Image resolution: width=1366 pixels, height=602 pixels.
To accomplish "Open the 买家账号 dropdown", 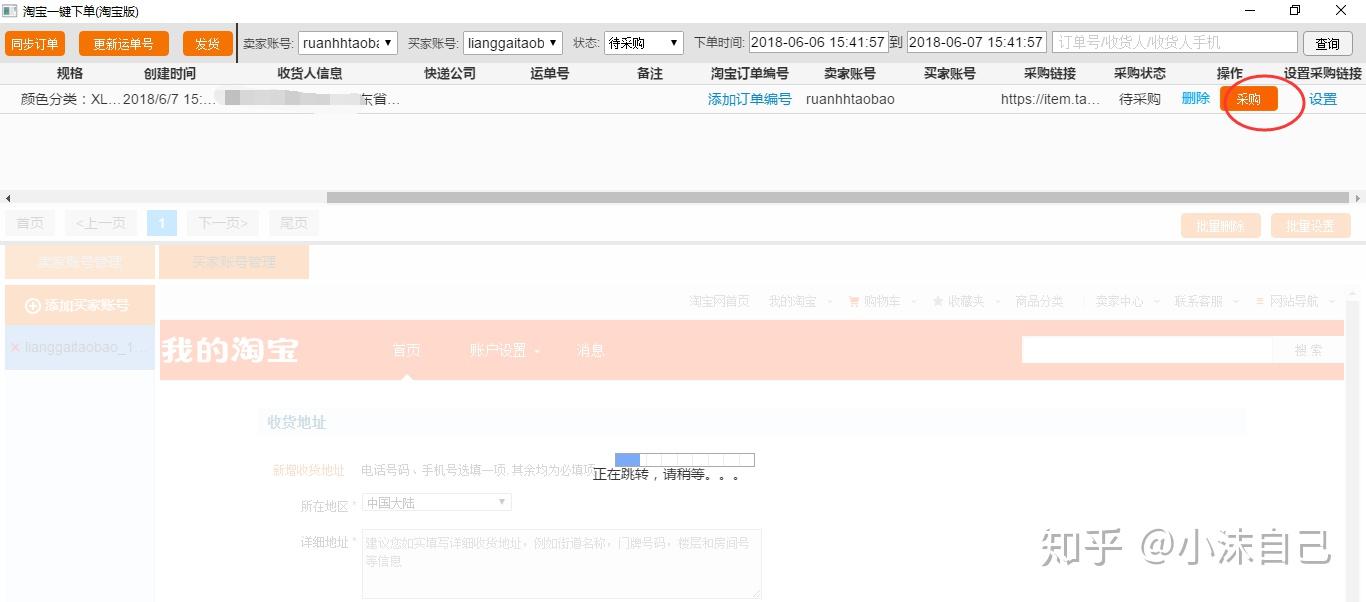I will point(513,43).
